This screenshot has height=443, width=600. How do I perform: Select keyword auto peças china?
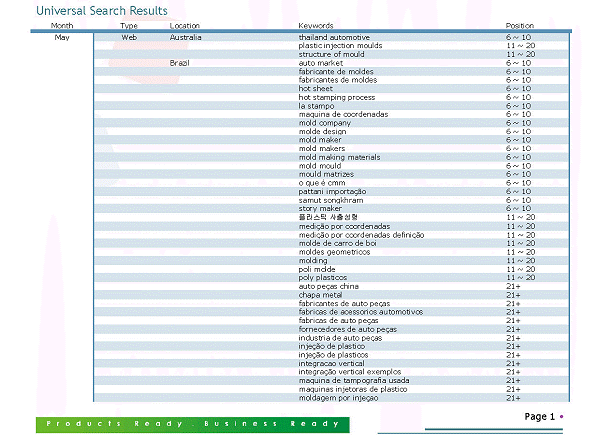click(329, 287)
